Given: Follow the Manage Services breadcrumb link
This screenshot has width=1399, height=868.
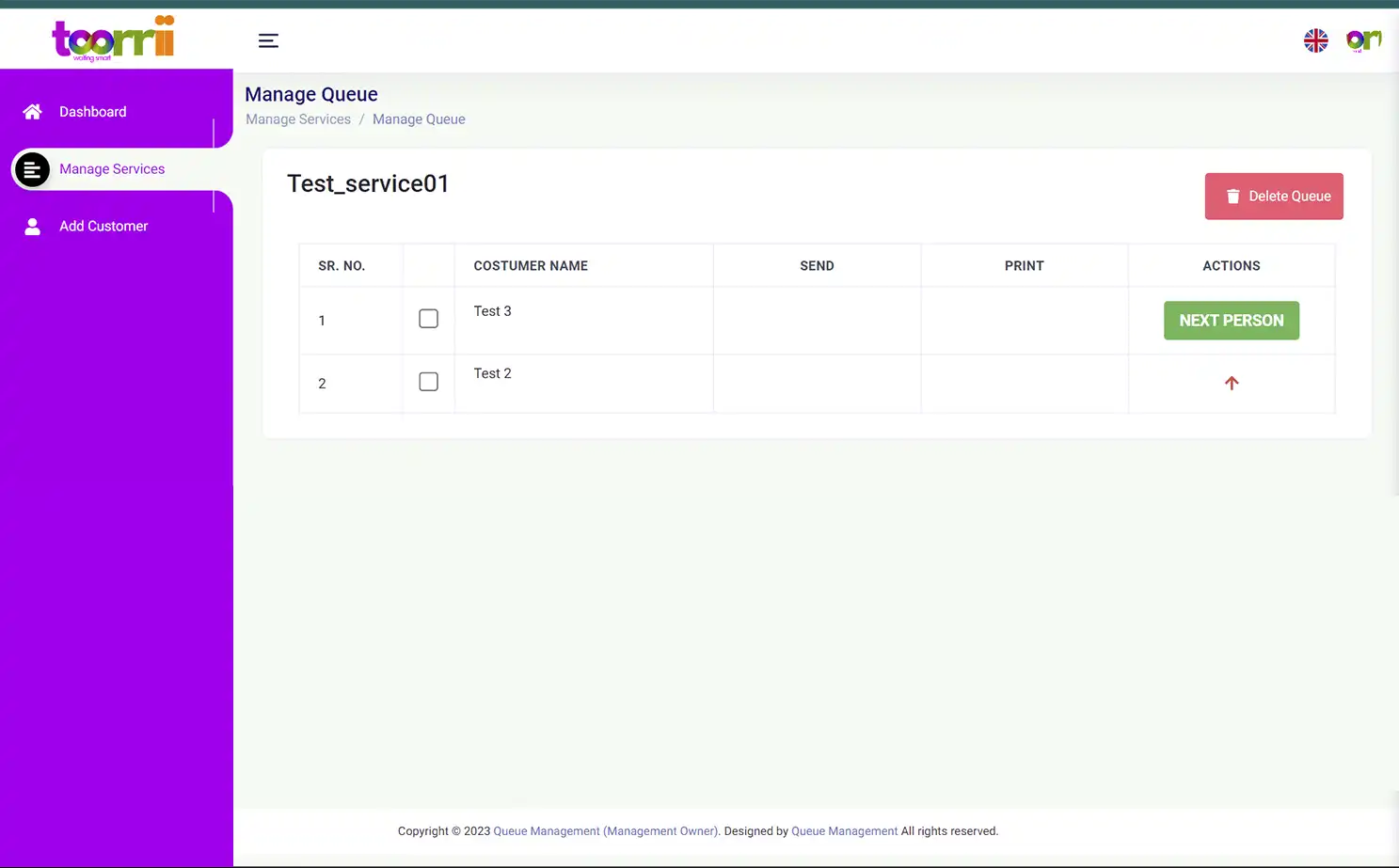Looking at the screenshot, I should click(297, 118).
